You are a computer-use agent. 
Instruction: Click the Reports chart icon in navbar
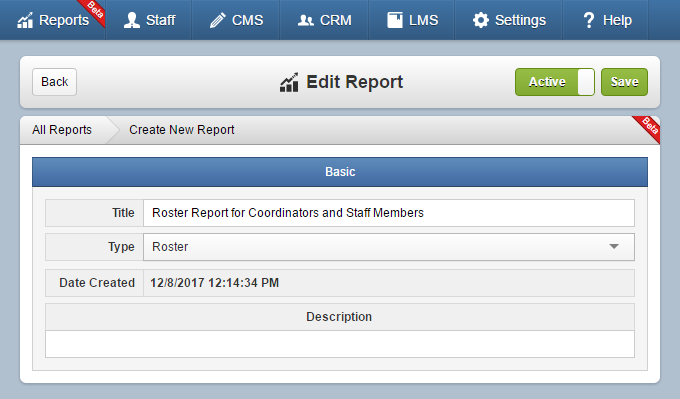pyautogui.click(x=25, y=20)
